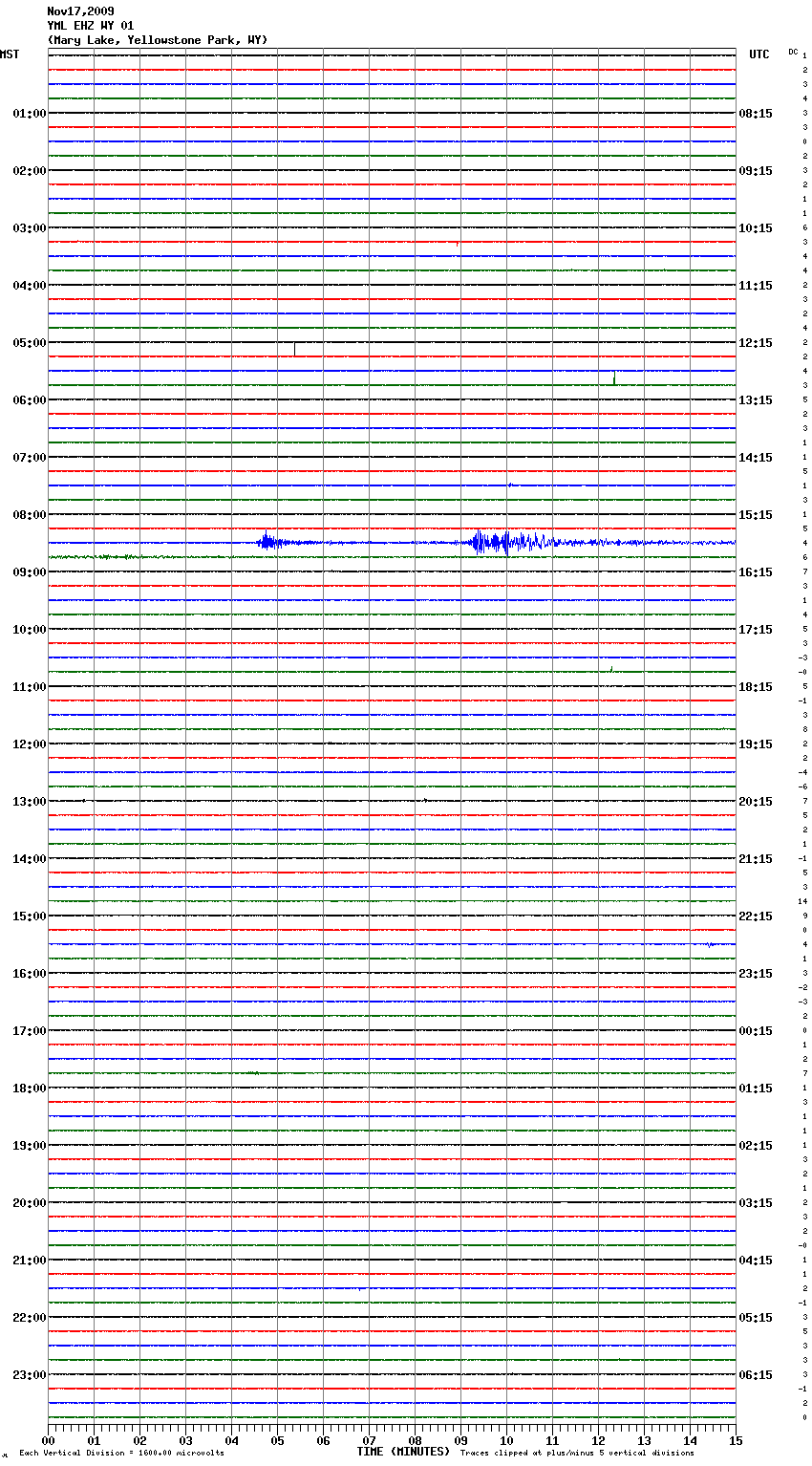Click the UTC time label '05:15'
812x1466 pixels.
tap(756, 1318)
